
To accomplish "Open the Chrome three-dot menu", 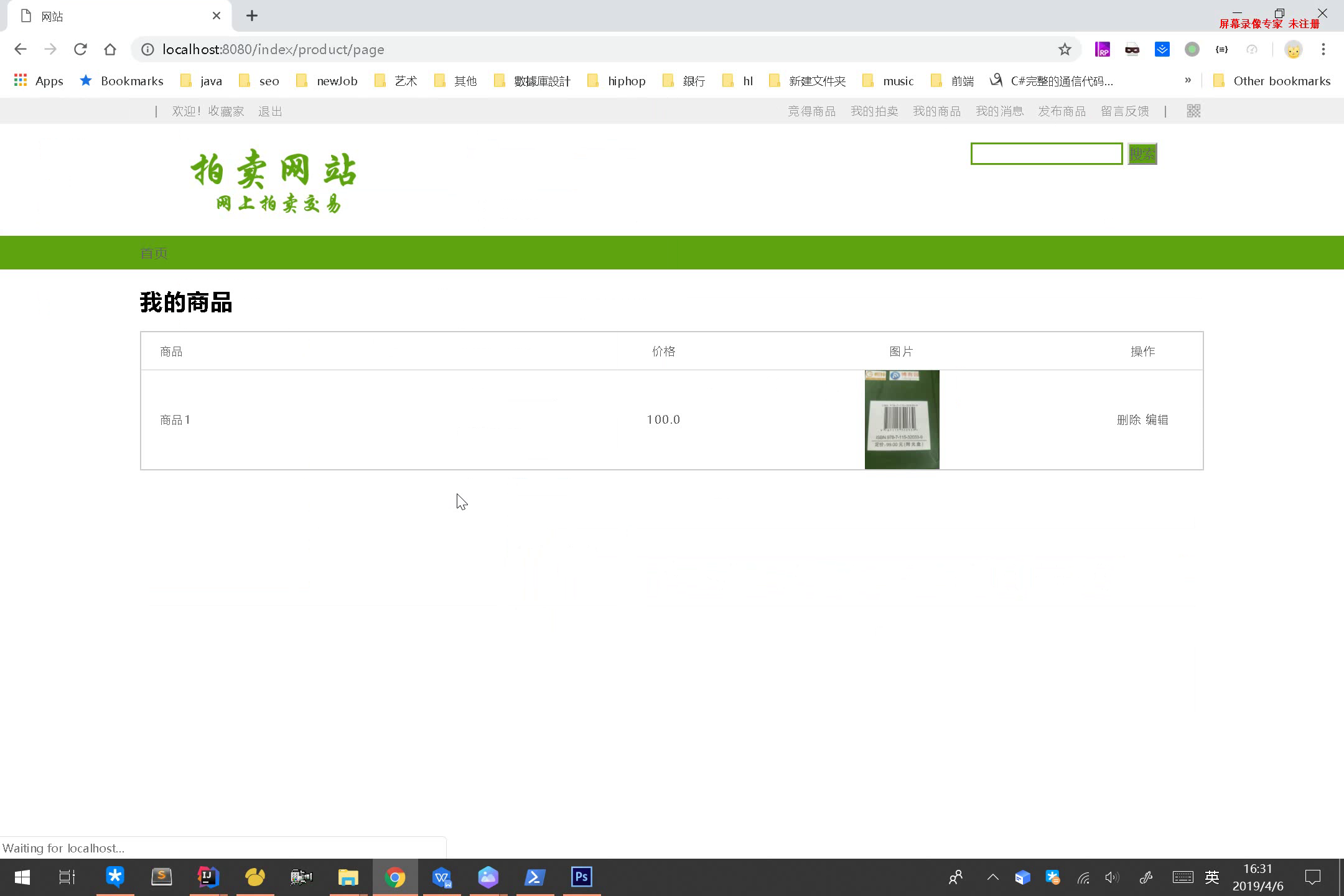I will click(1323, 49).
